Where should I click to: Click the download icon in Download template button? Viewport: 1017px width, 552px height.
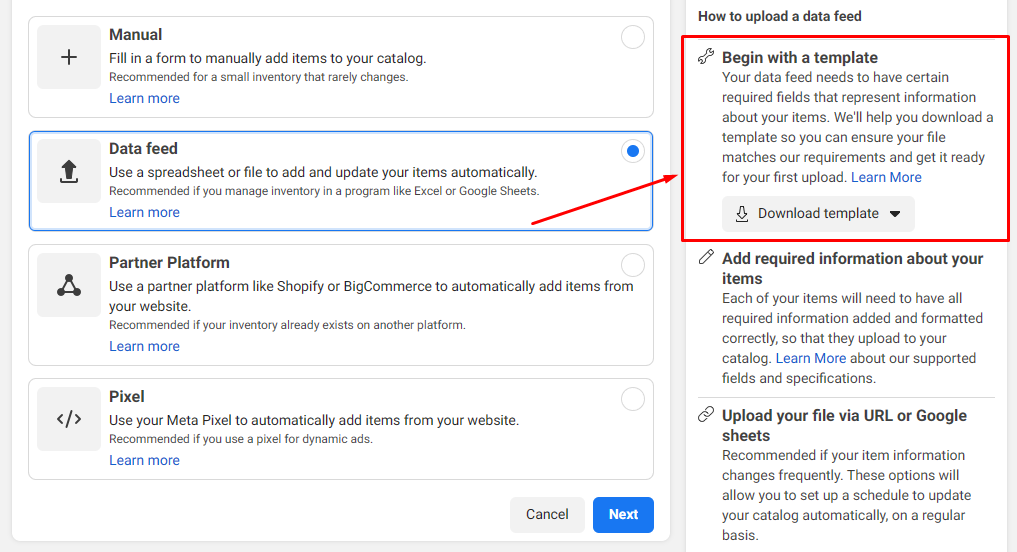point(742,214)
